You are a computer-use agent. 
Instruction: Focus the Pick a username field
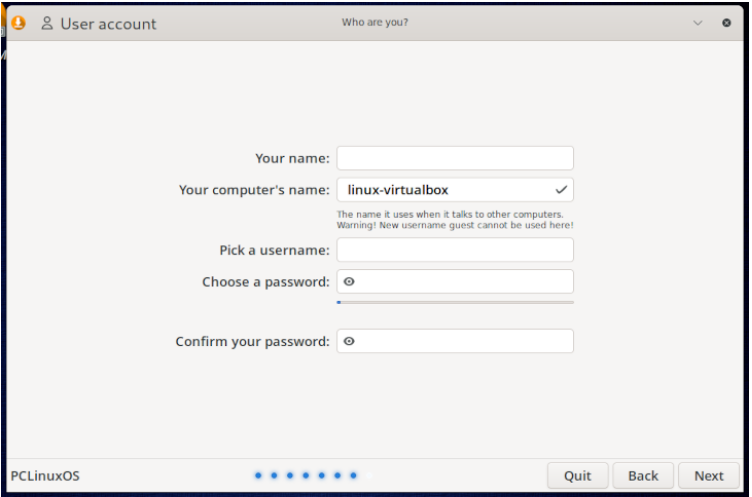(455, 250)
